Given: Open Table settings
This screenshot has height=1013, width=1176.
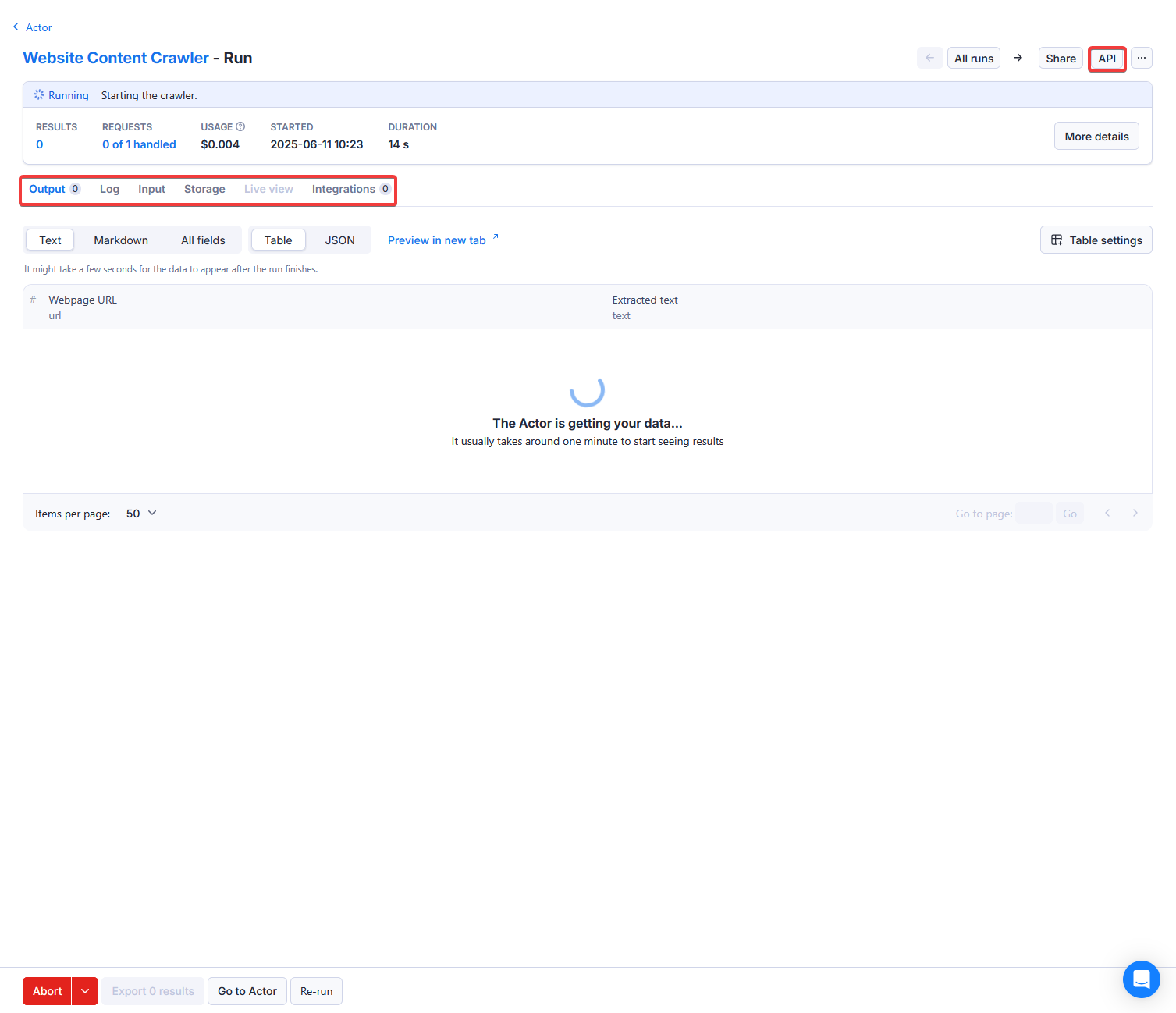Looking at the screenshot, I should point(1096,240).
